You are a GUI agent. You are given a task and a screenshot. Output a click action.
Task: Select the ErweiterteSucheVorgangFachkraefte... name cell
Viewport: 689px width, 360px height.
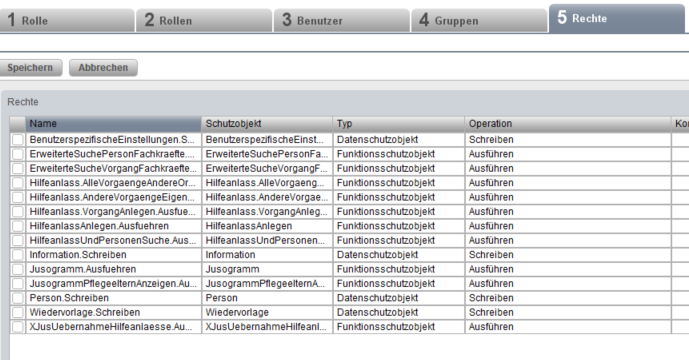click(x=113, y=169)
